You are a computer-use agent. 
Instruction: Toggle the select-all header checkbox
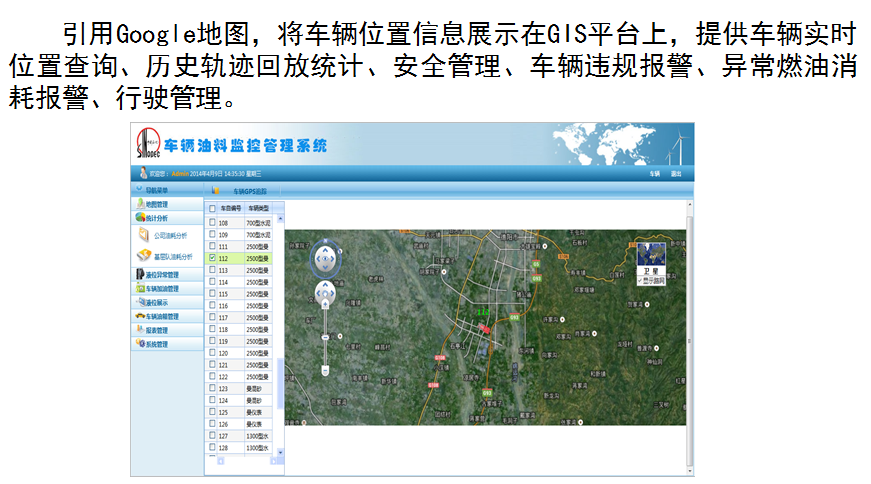(212, 209)
